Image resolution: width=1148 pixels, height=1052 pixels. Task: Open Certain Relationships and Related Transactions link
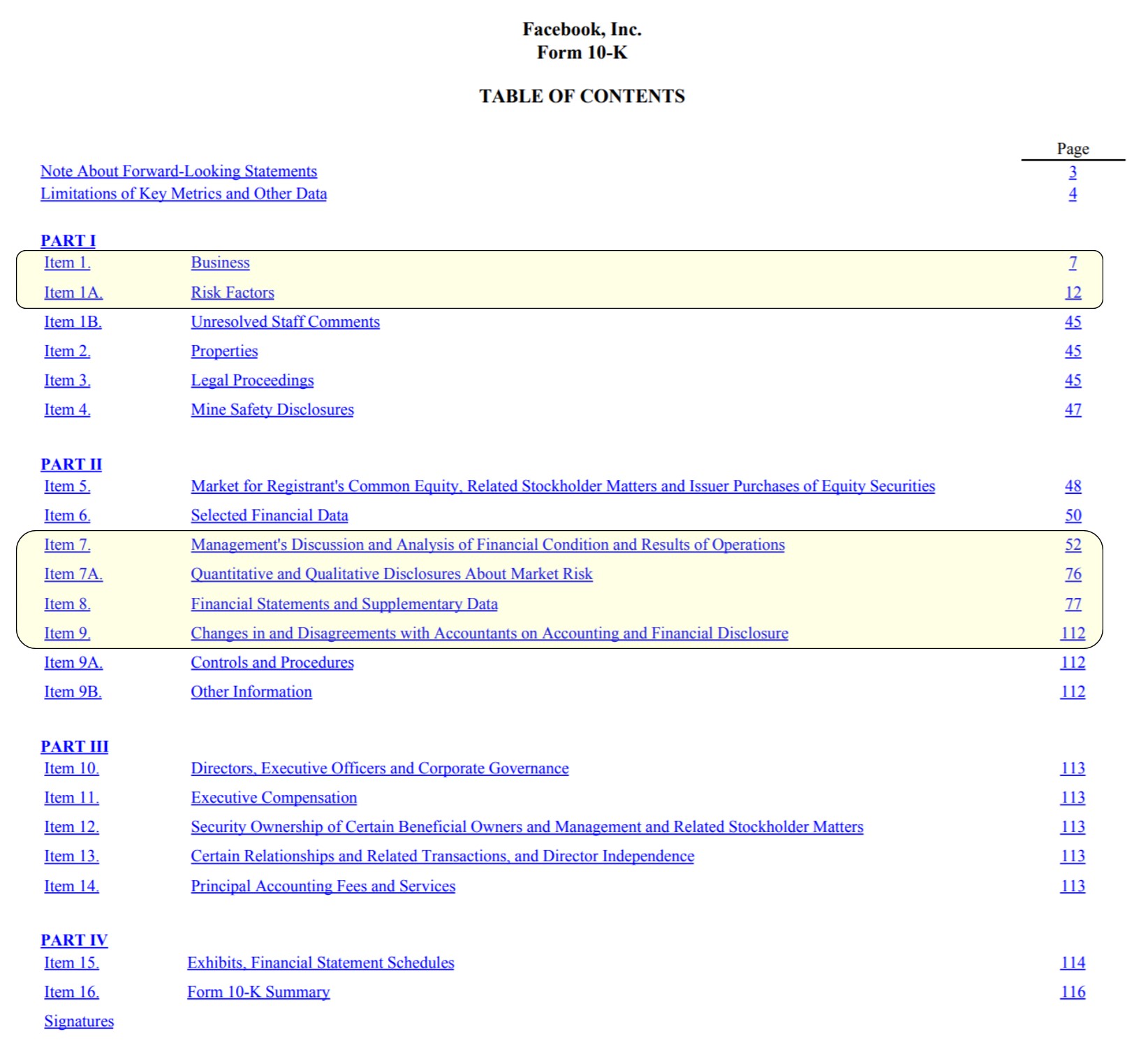point(443,856)
